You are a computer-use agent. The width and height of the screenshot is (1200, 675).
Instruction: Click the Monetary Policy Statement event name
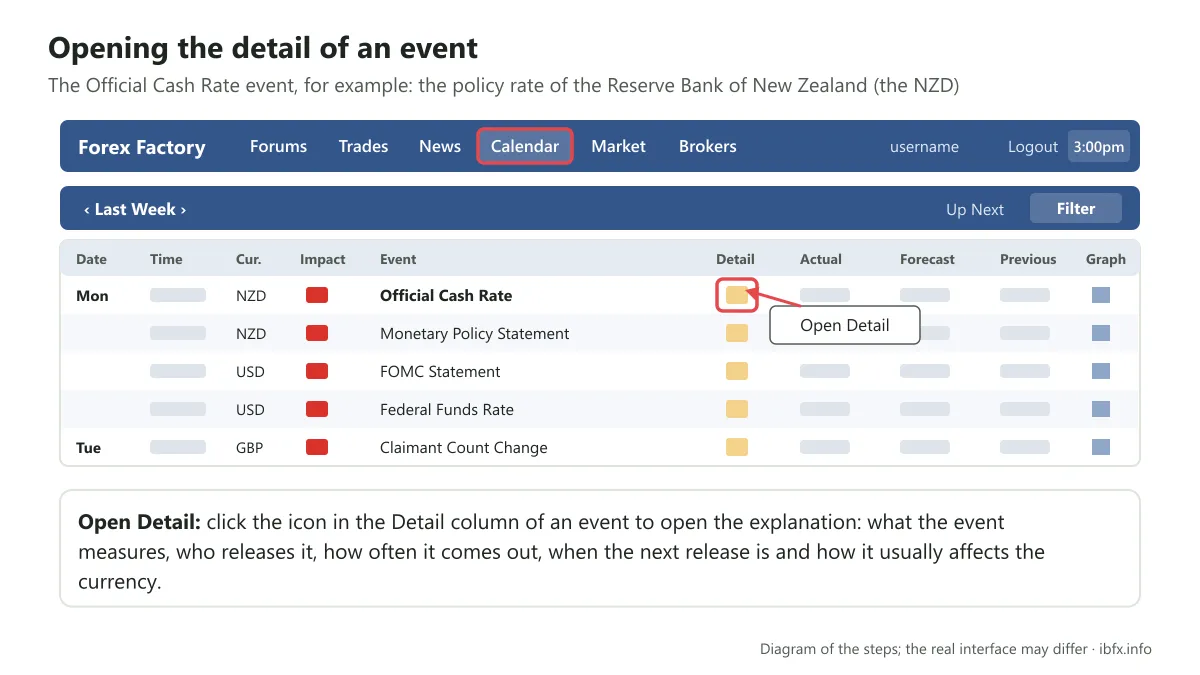(x=475, y=334)
